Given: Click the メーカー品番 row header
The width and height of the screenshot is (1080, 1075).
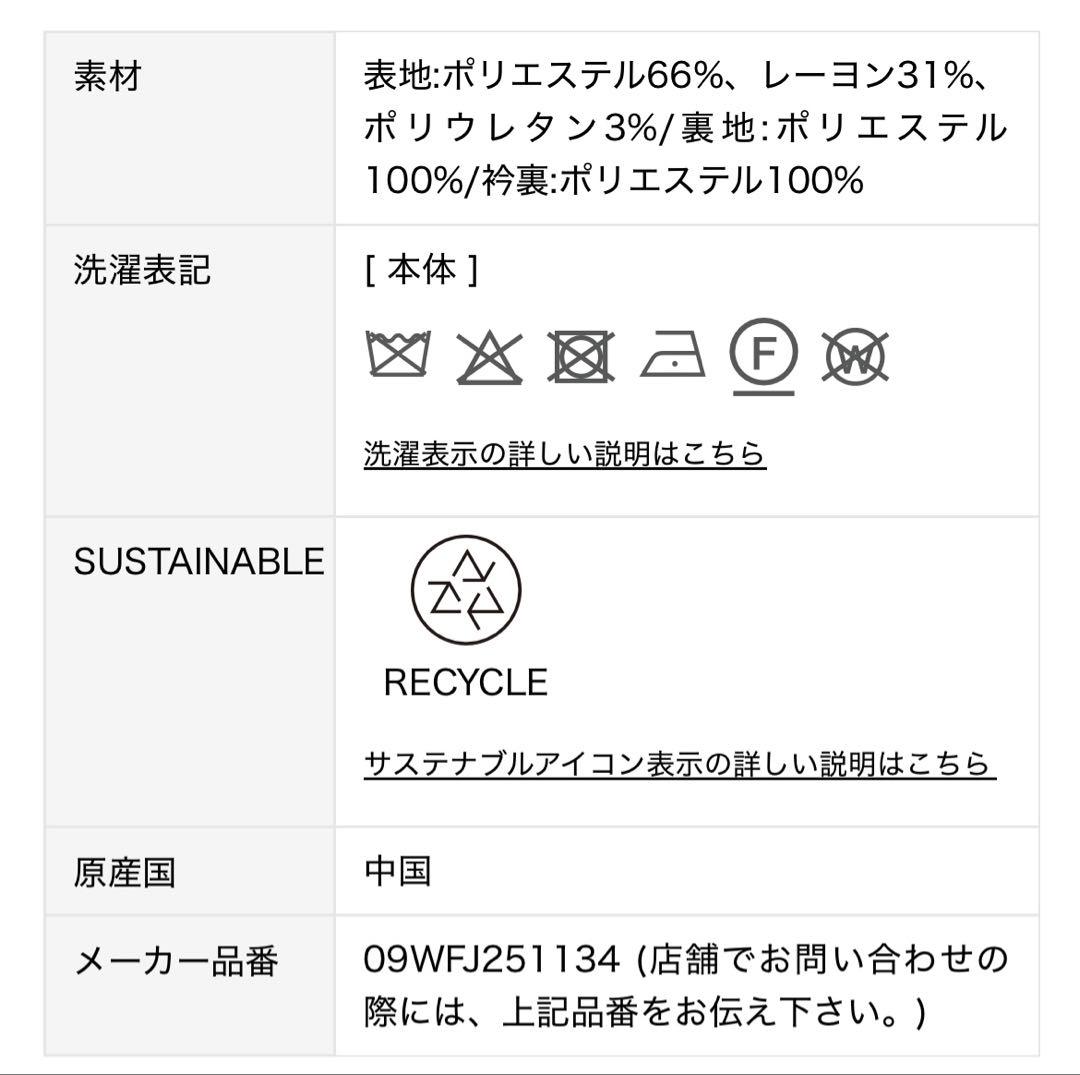Looking at the screenshot, I should [x=176, y=961].
